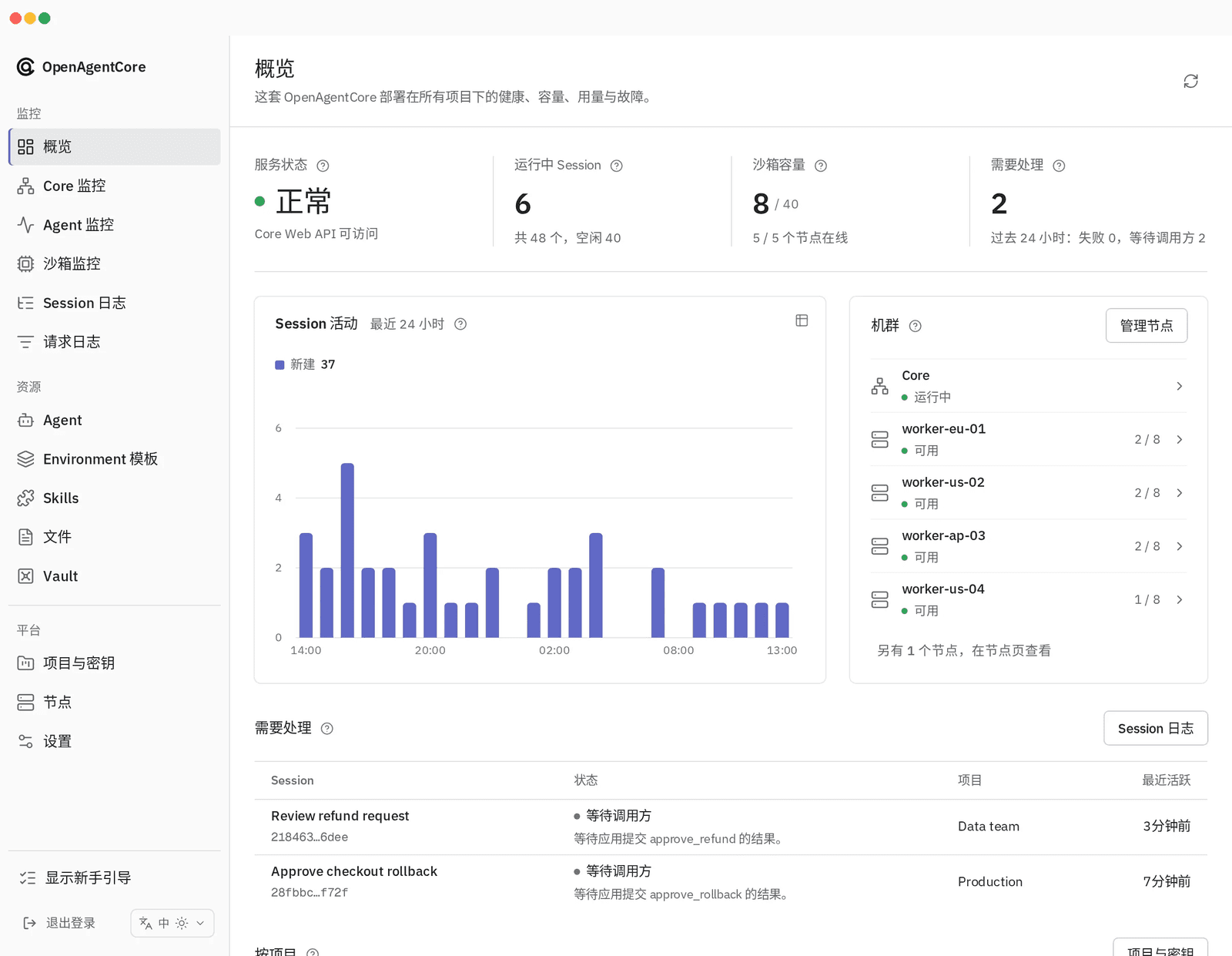Image resolution: width=1232 pixels, height=956 pixels.
Task: Click the 最近活跃 column header
Action: pyautogui.click(x=1166, y=780)
